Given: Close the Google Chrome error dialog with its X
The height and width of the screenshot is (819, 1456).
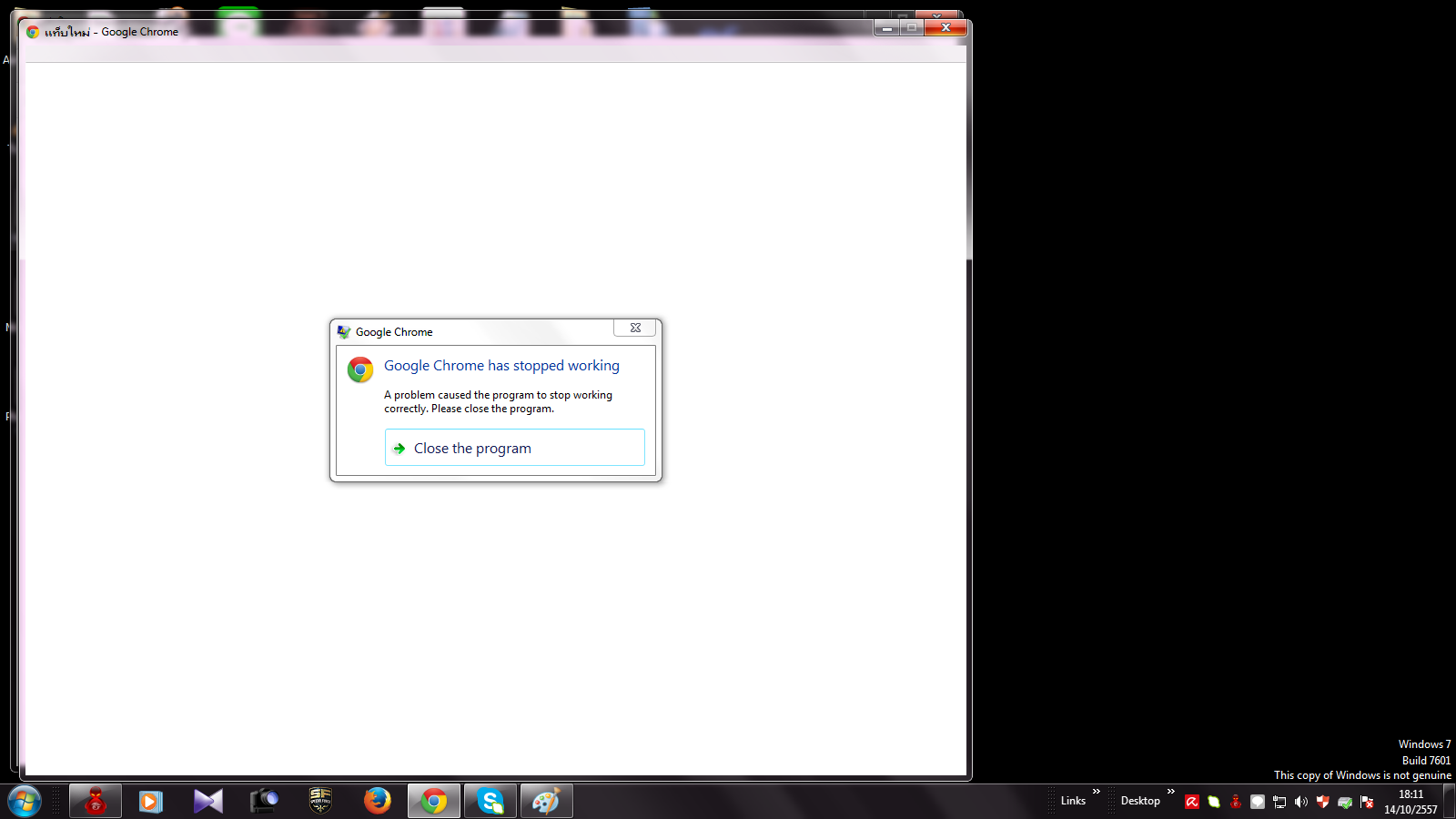Looking at the screenshot, I should click(x=635, y=328).
